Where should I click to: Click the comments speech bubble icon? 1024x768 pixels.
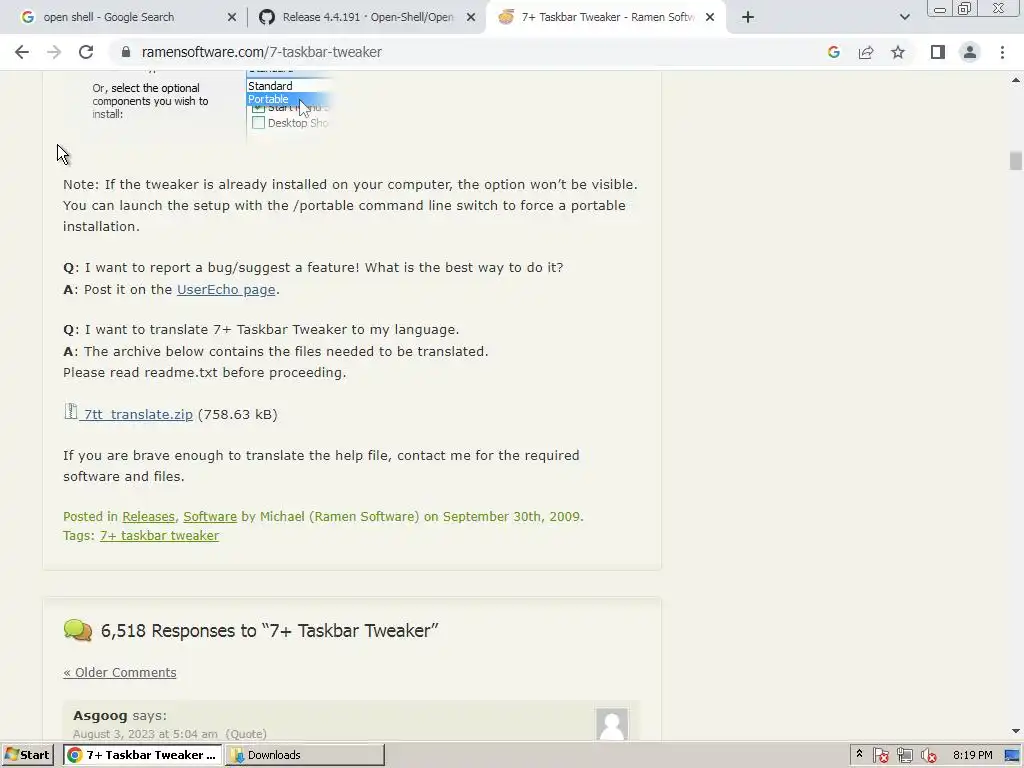click(x=78, y=630)
